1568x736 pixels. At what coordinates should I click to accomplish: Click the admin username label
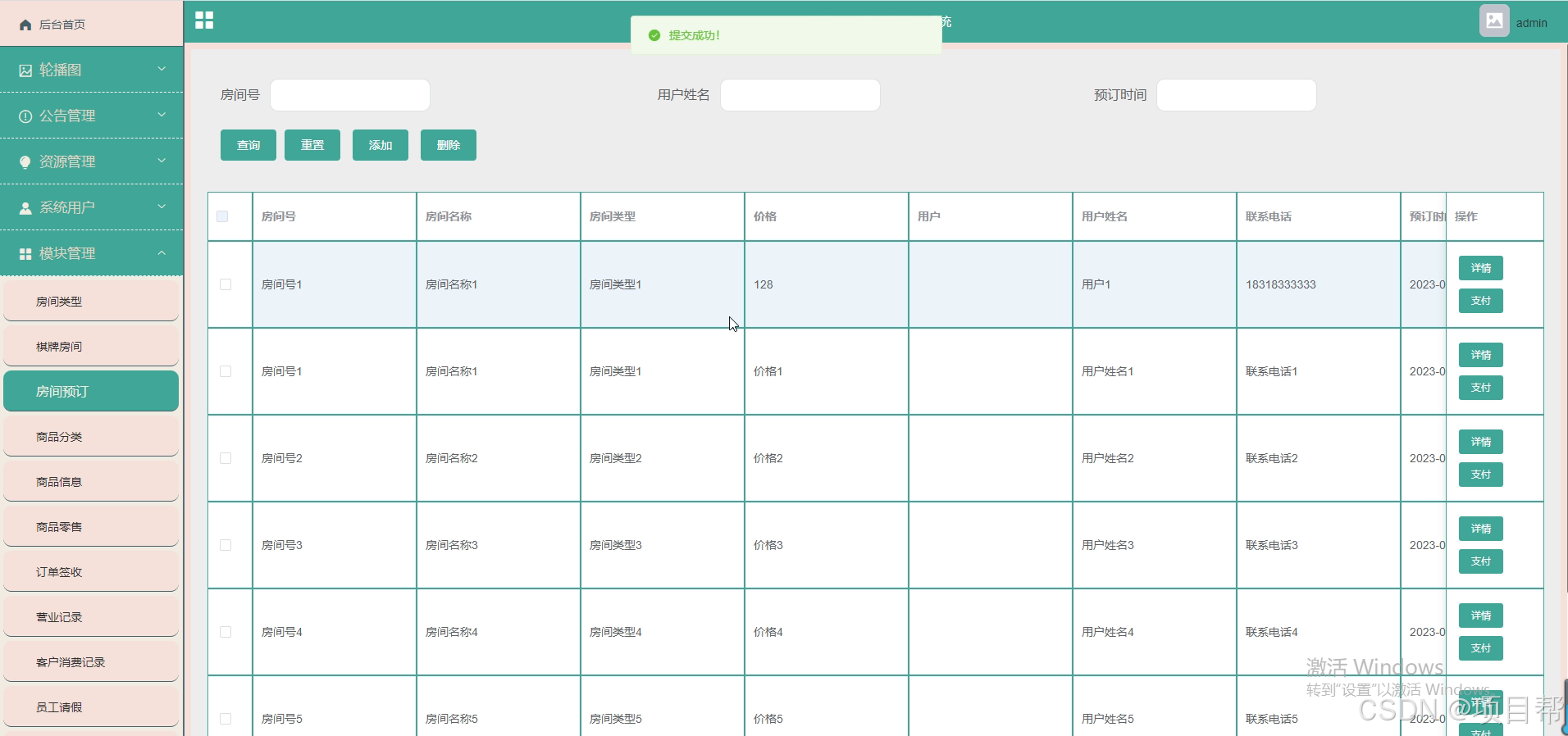(x=1532, y=23)
